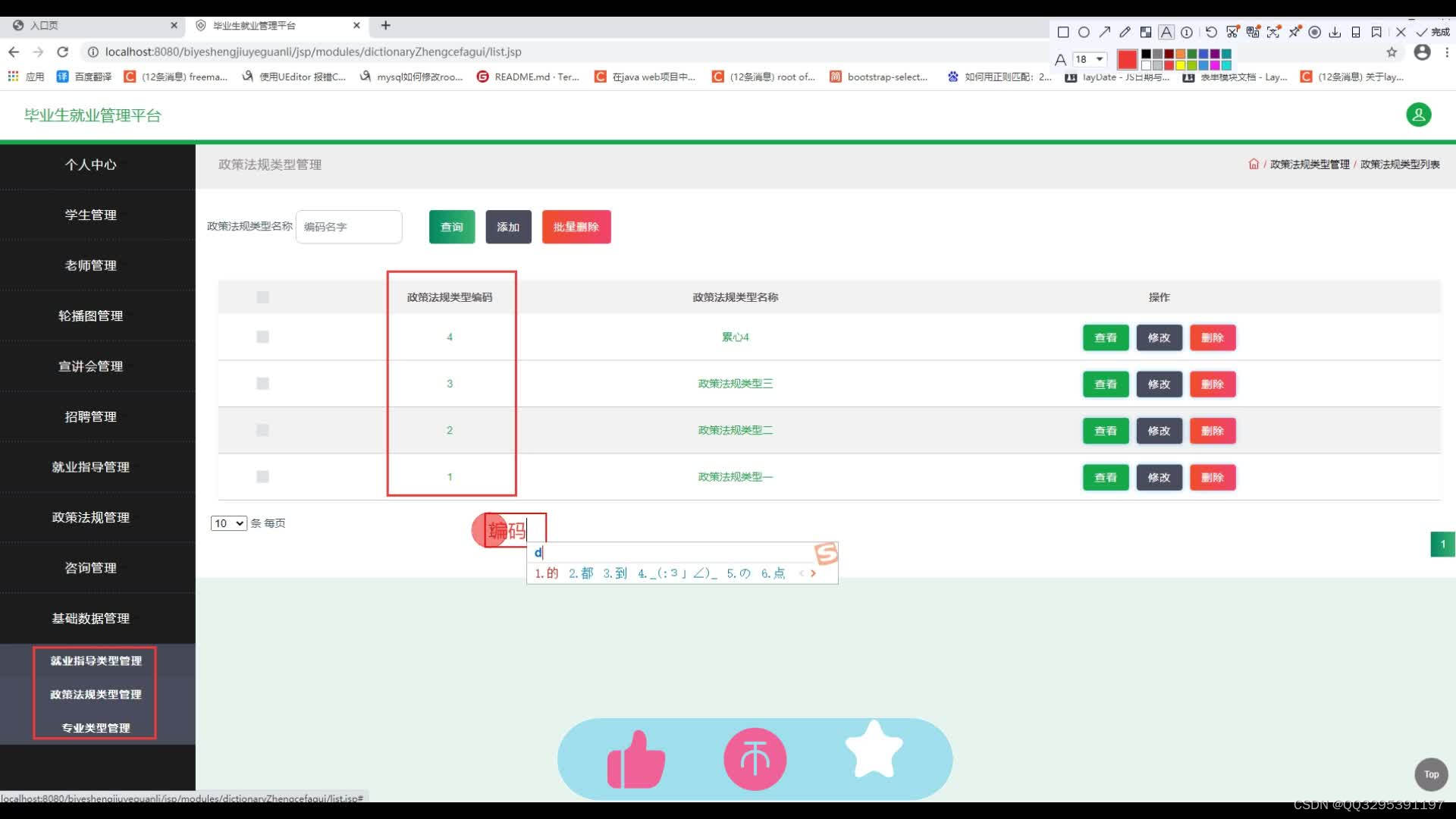The image size is (1456, 819).
Task: Click the browser address bar URL
Action: tap(313, 52)
